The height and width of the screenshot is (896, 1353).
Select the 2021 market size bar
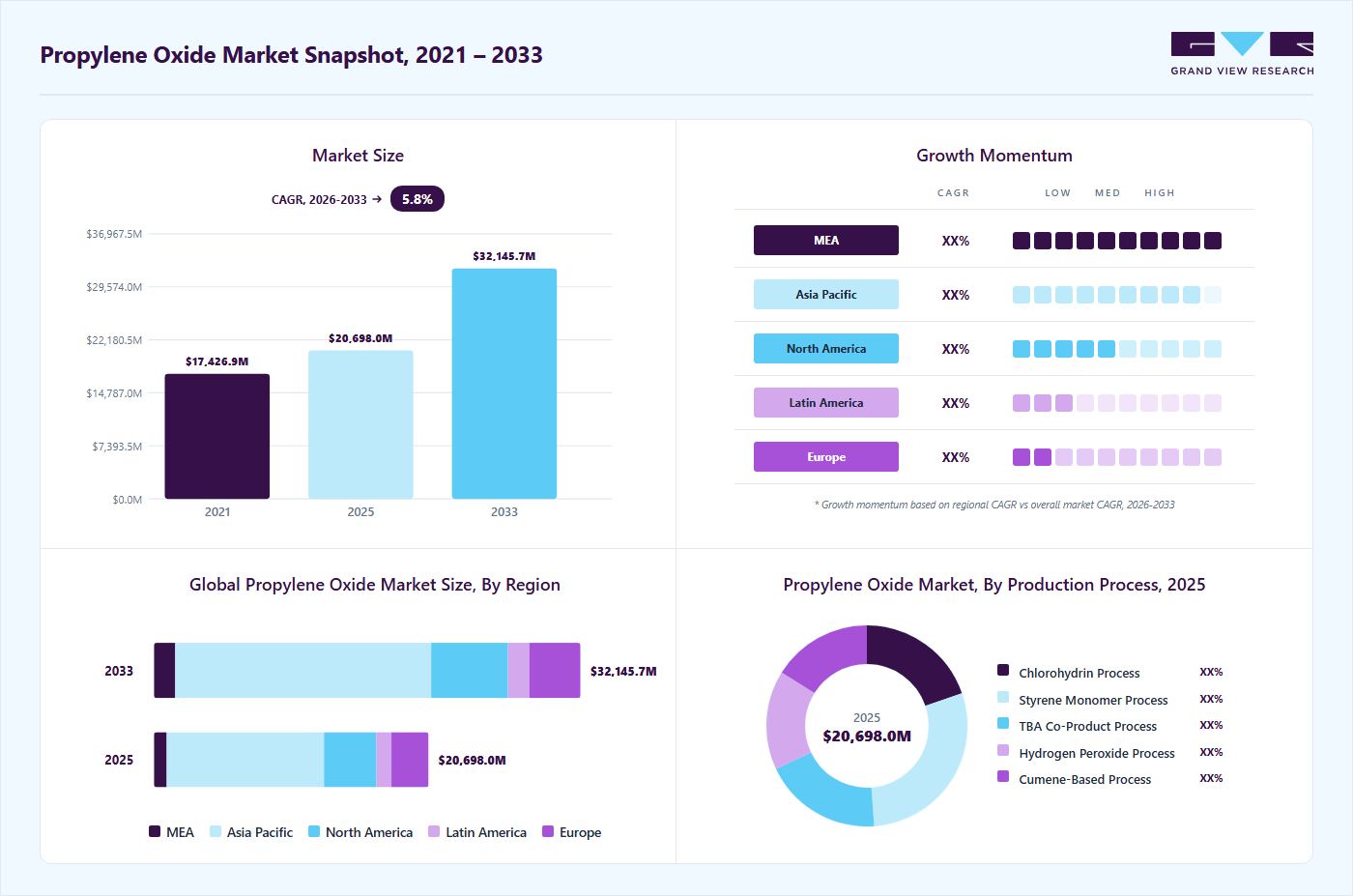(217, 436)
